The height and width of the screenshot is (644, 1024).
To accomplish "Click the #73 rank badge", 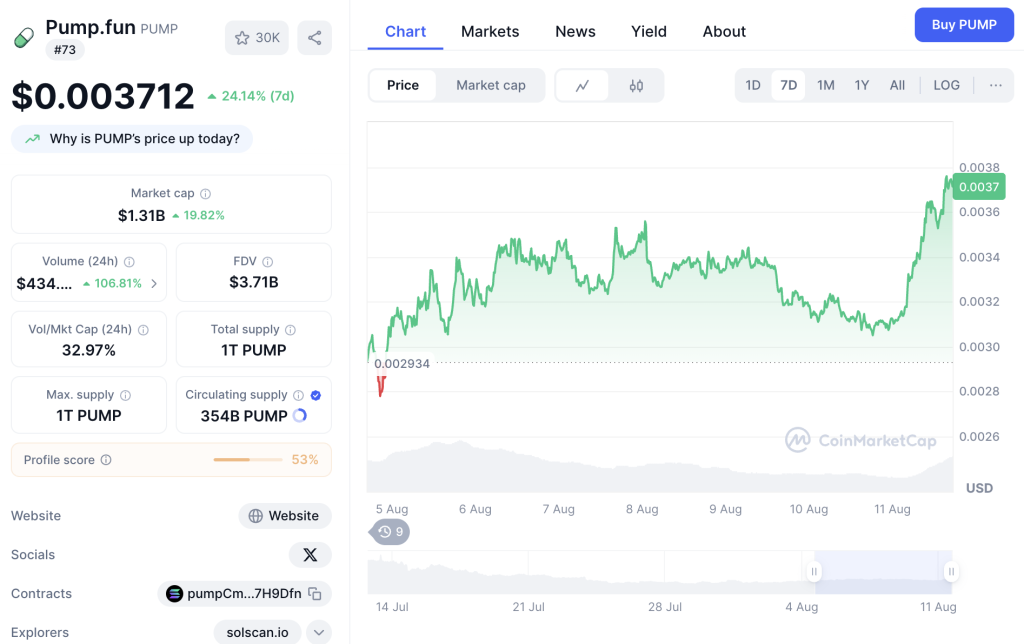I will tap(65, 50).
